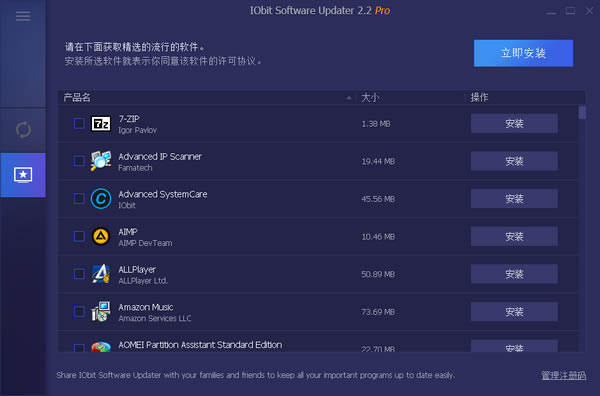Click the AIMP DevTeam publisher text

tap(145, 243)
